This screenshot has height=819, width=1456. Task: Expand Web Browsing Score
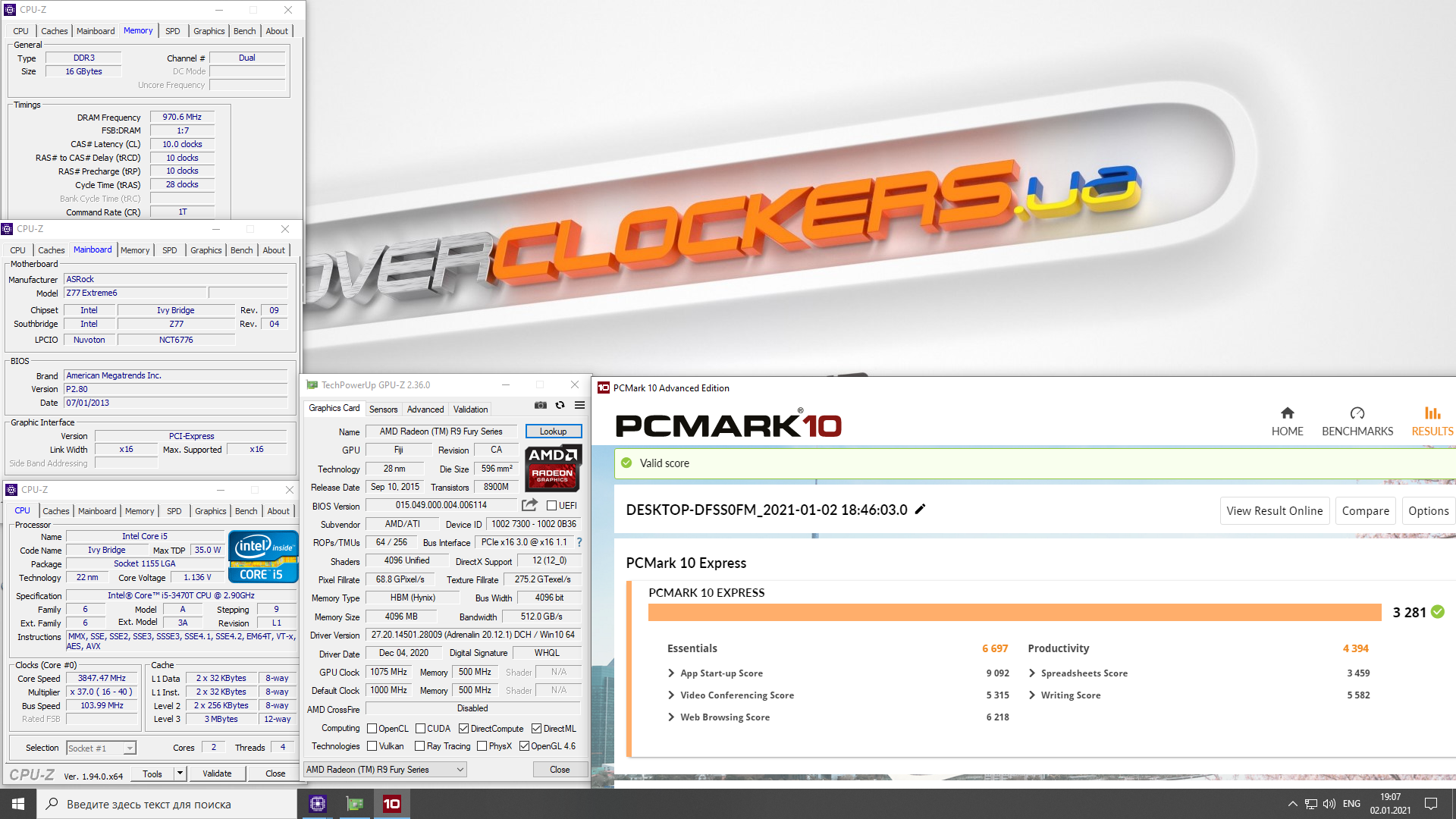[671, 717]
